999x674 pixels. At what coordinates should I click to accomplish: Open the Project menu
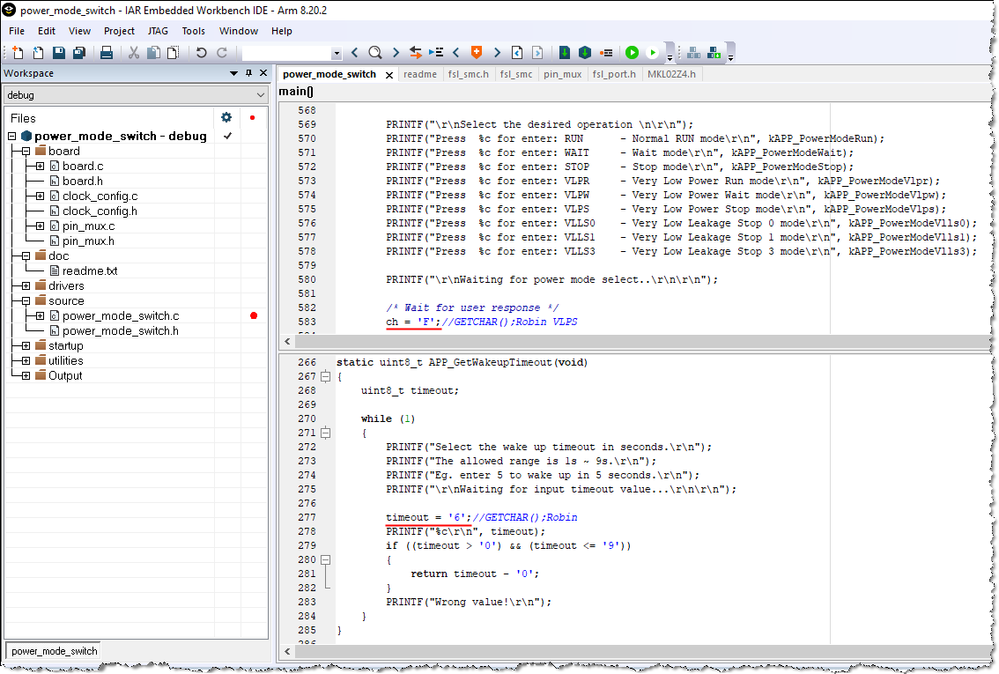pos(119,31)
